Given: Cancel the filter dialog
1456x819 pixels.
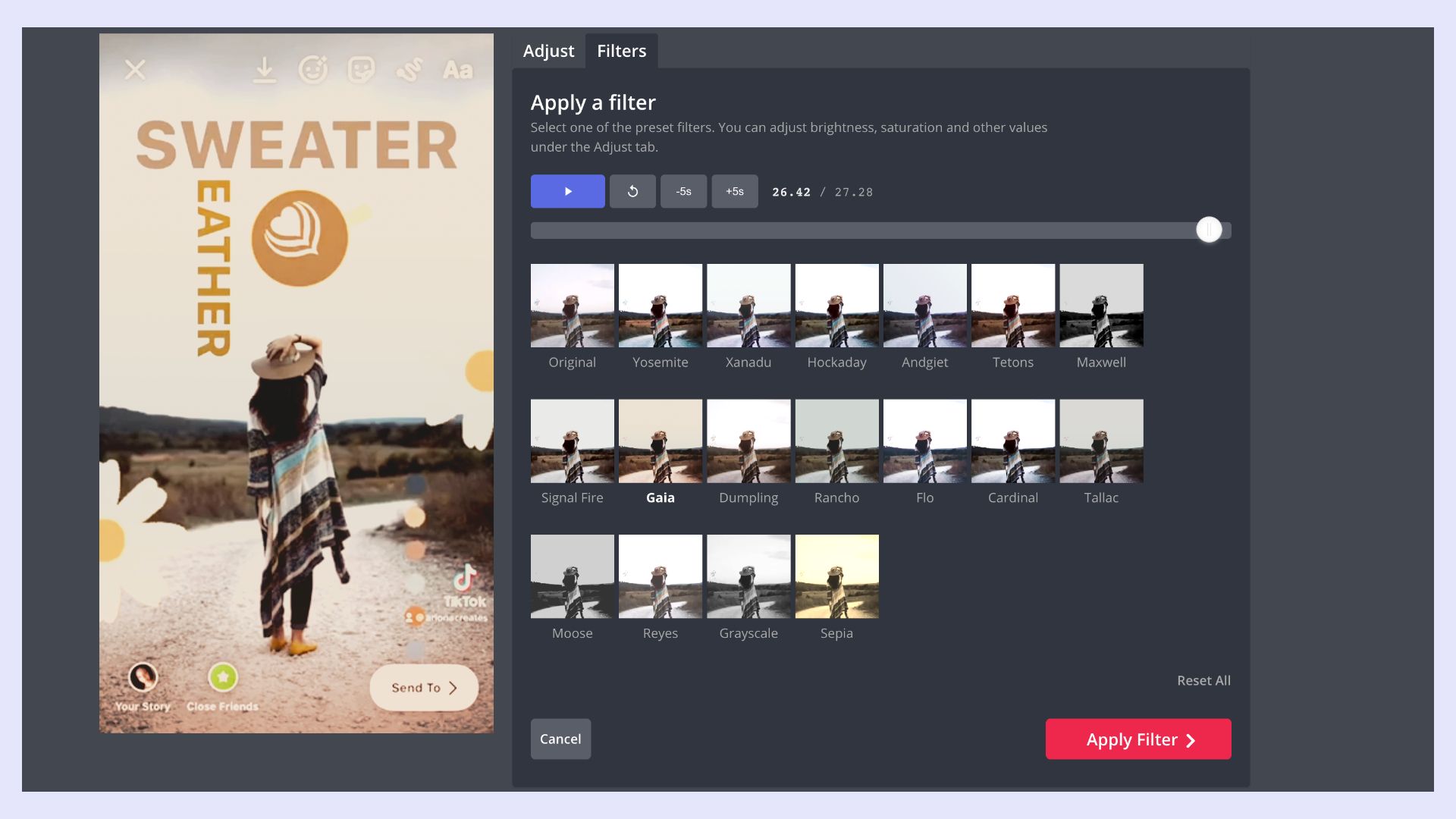Looking at the screenshot, I should point(560,739).
